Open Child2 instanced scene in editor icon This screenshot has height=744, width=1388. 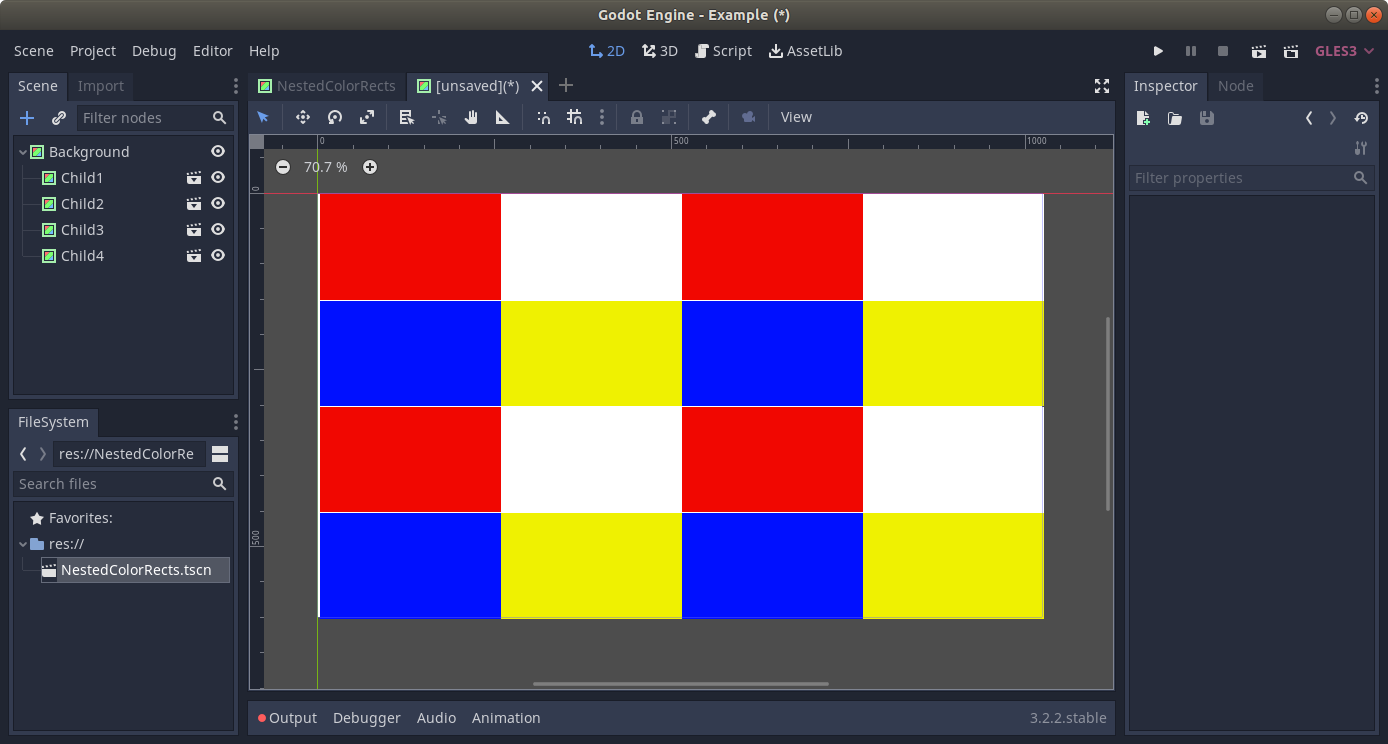[x=194, y=203]
